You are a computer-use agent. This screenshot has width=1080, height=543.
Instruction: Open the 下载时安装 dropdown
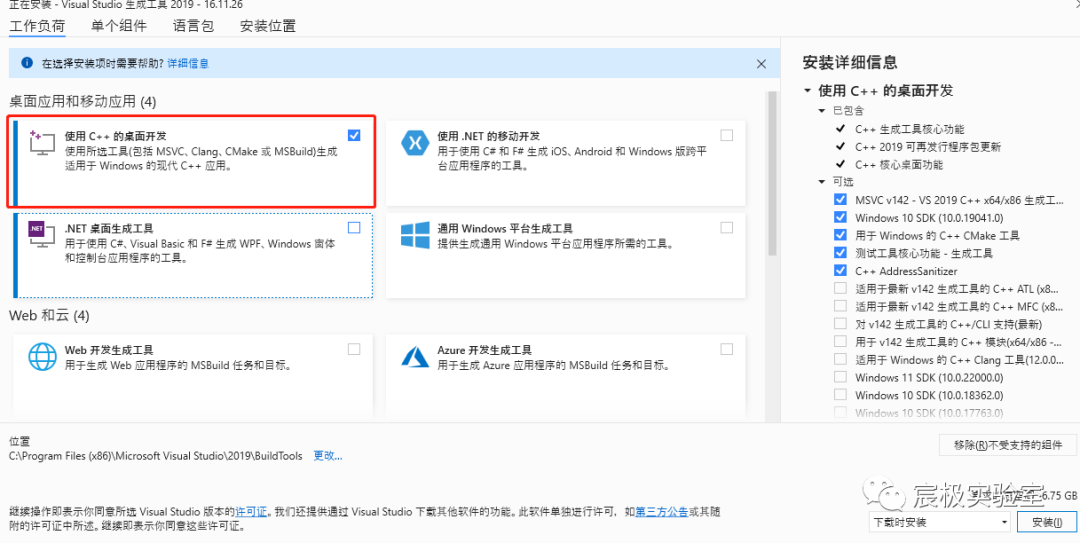[x=938, y=522]
